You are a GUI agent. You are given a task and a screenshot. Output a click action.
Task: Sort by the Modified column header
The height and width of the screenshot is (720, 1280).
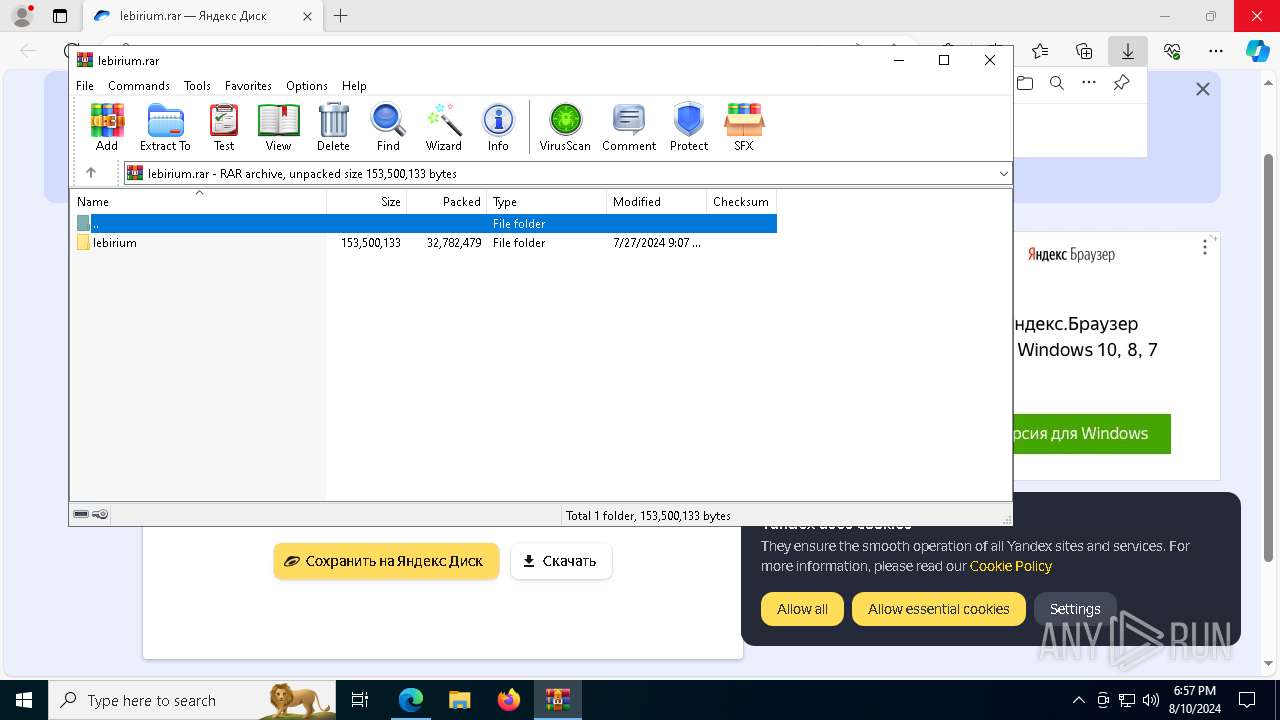click(x=657, y=202)
